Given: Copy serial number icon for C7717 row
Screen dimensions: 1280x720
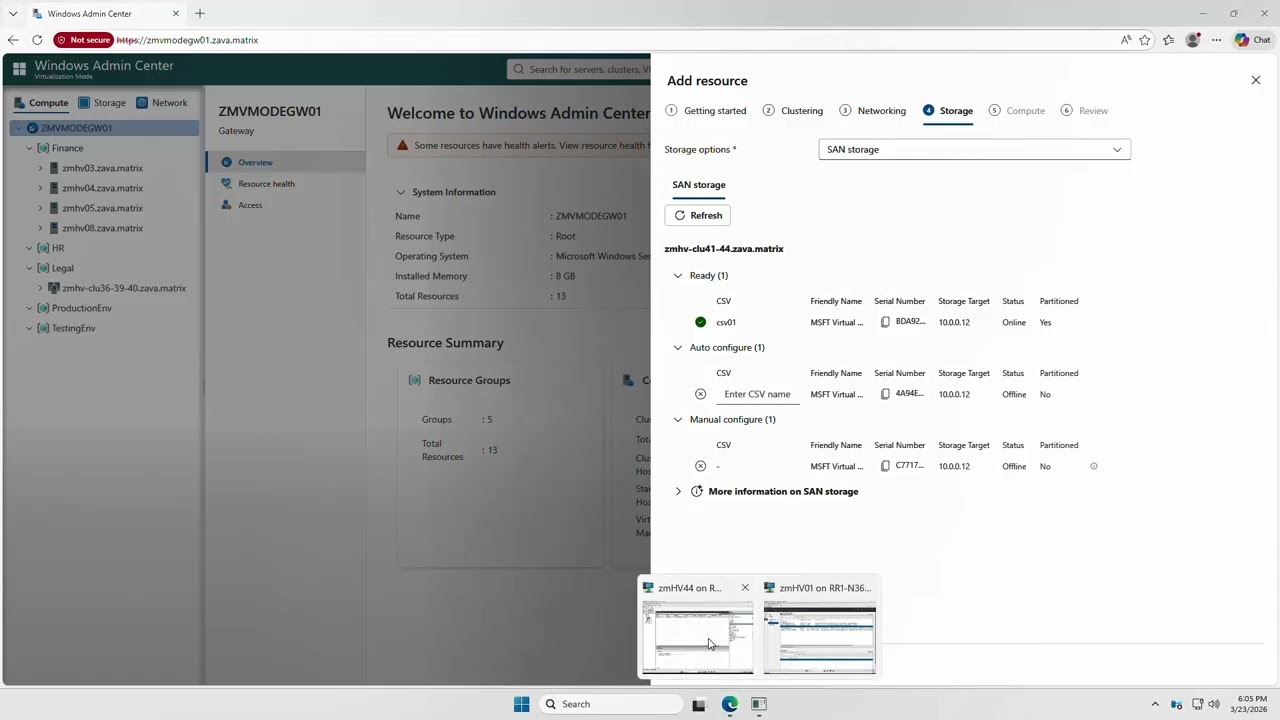Looking at the screenshot, I should point(885,466).
